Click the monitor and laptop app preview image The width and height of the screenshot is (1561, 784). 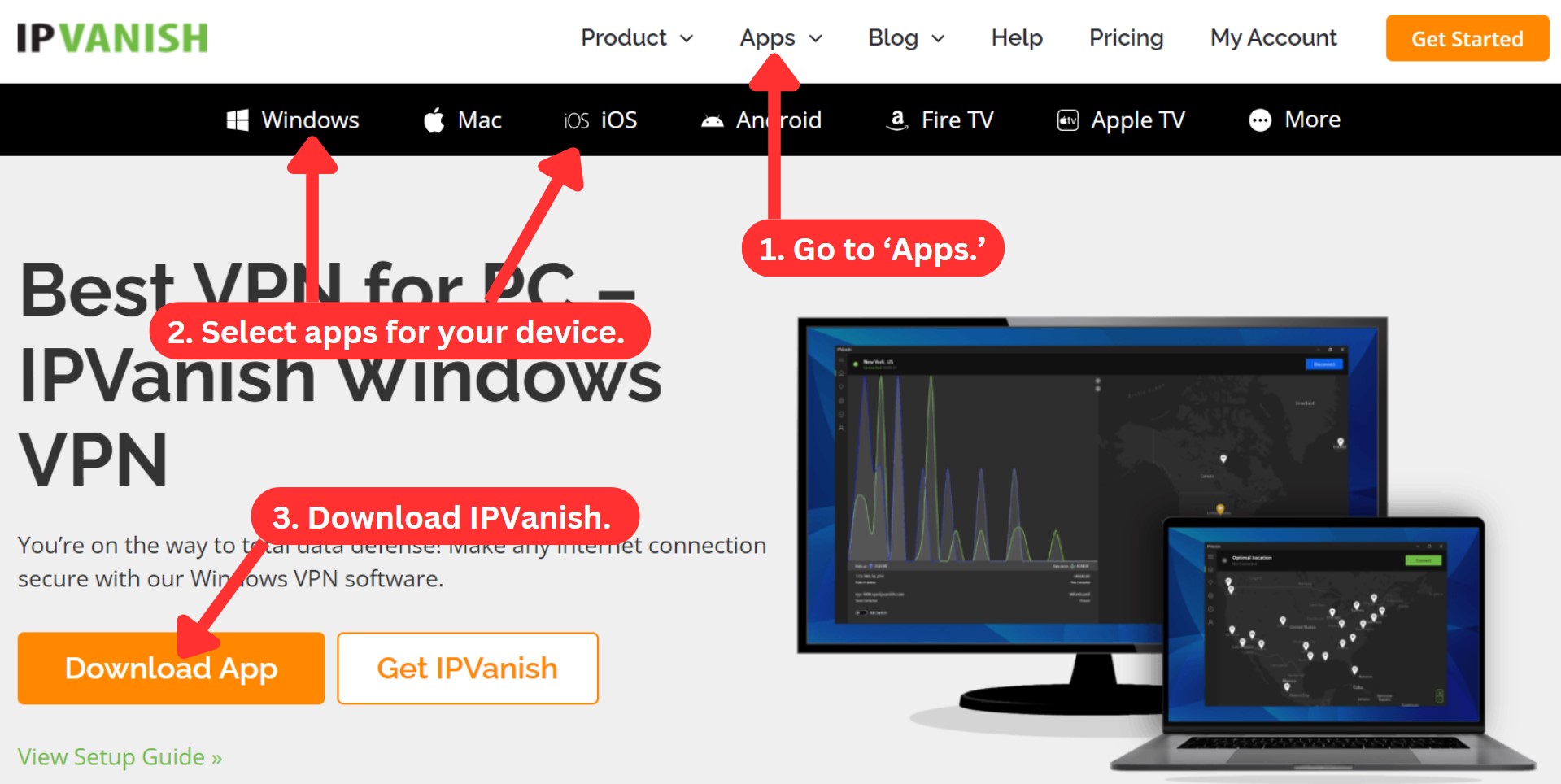tap(1165, 543)
